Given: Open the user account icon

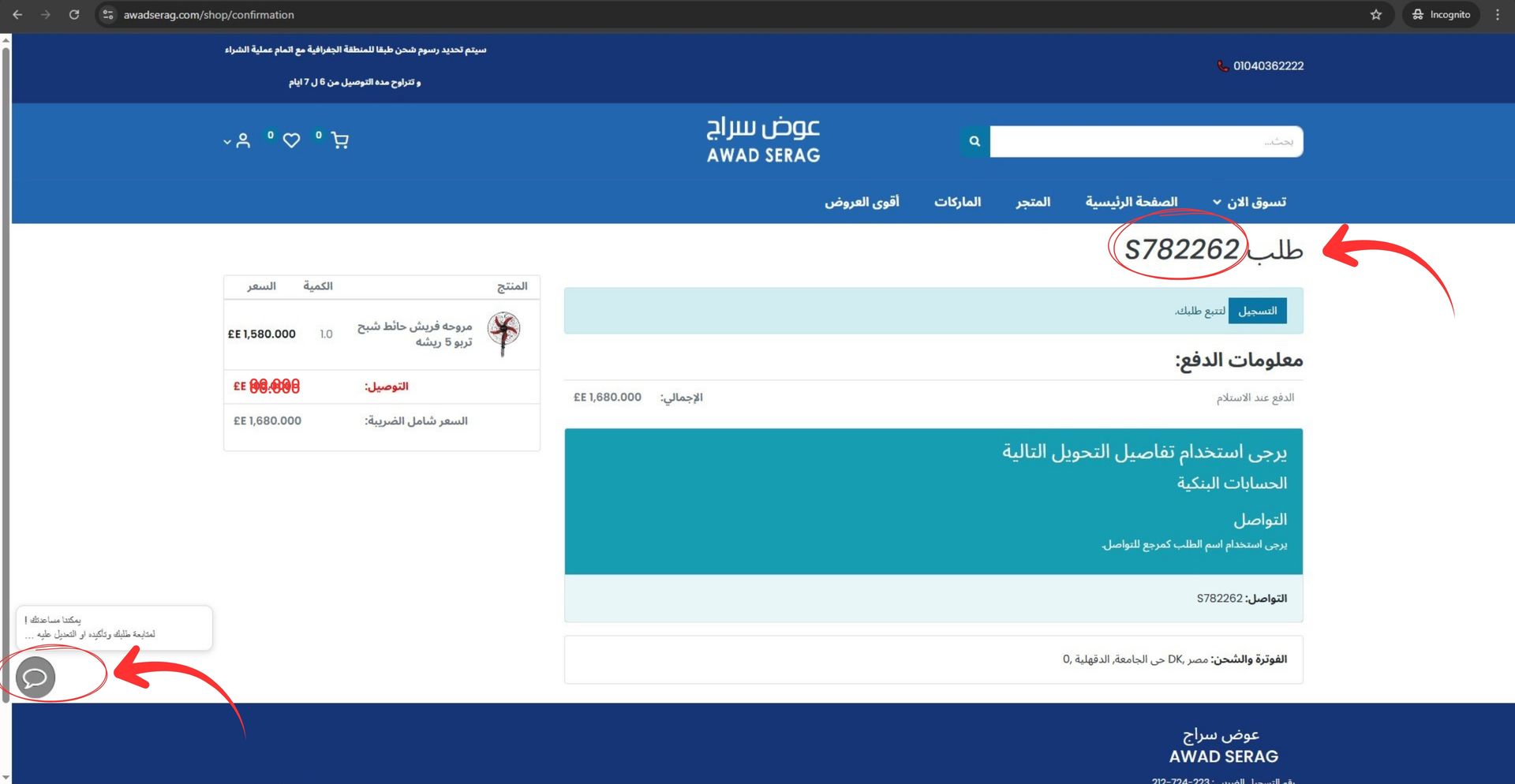Looking at the screenshot, I should [x=242, y=140].
